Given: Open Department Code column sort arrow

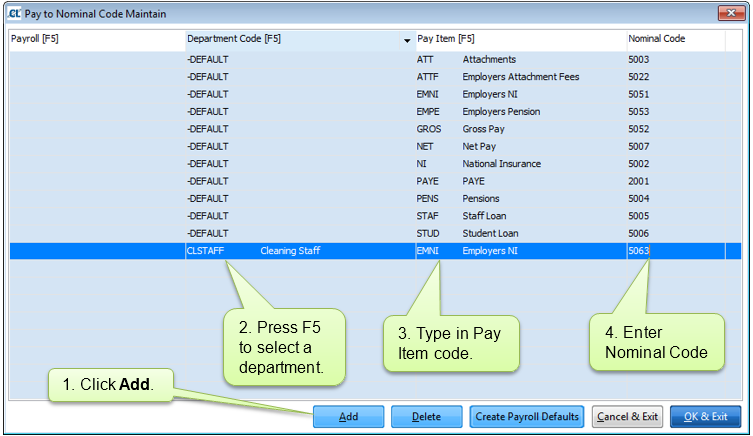Looking at the screenshot, I should 407,41.
